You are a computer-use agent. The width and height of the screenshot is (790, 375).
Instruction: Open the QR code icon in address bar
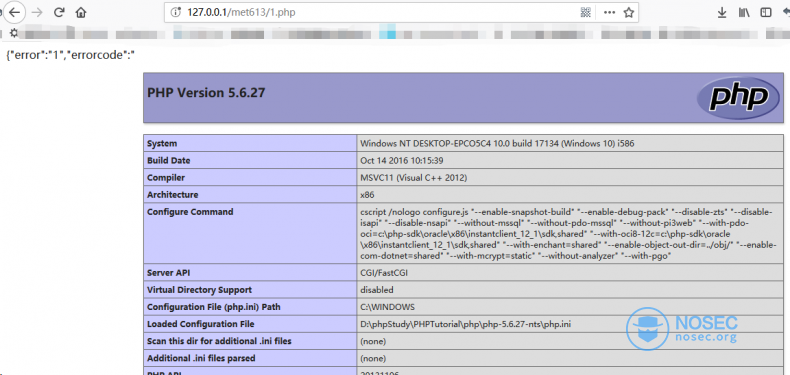point(585,13)
